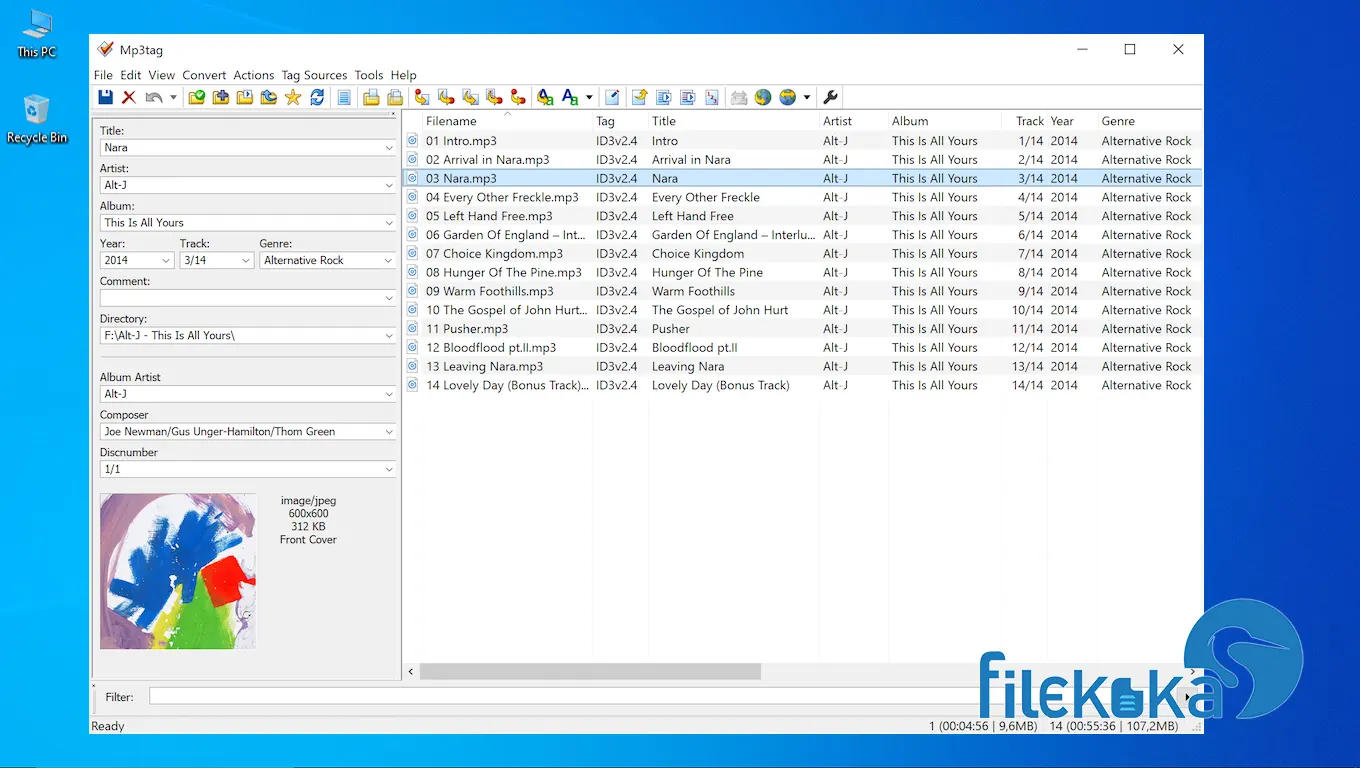Open the File menu
1360x768 pixels.
click(x=103, y=75)
